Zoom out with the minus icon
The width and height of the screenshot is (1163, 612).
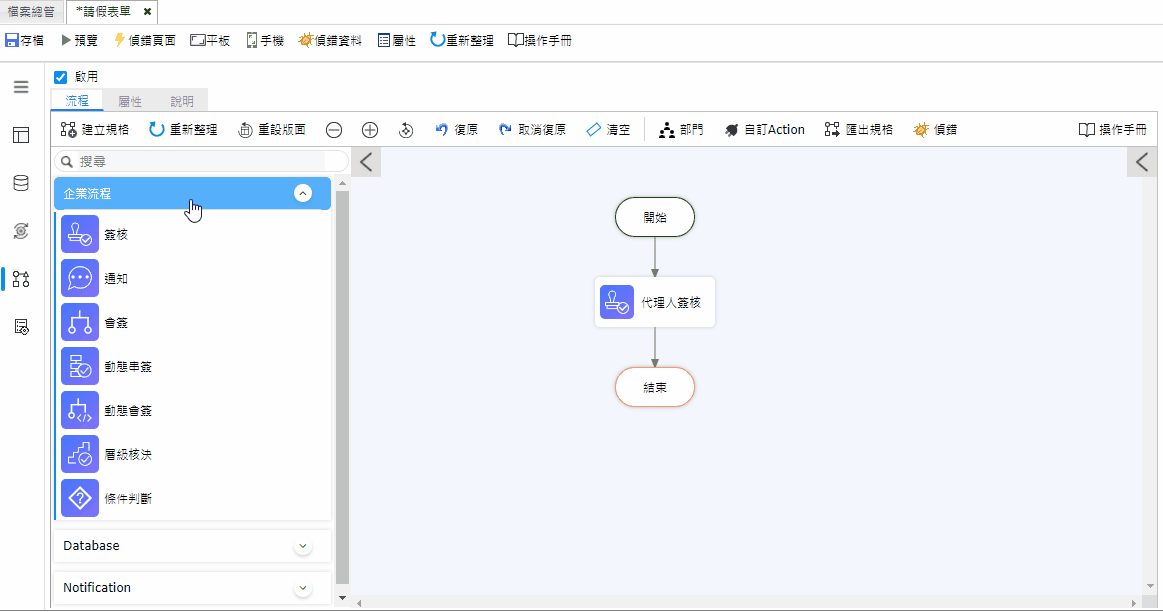click(334, 130)
